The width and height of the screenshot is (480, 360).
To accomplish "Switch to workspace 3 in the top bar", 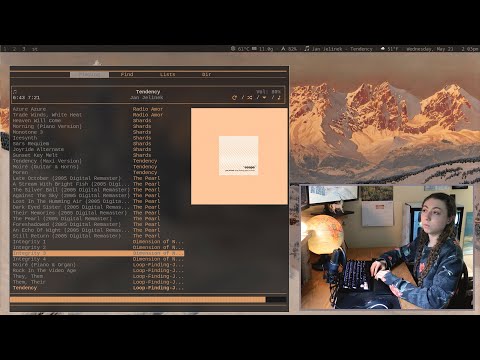I will pos(24,49).
